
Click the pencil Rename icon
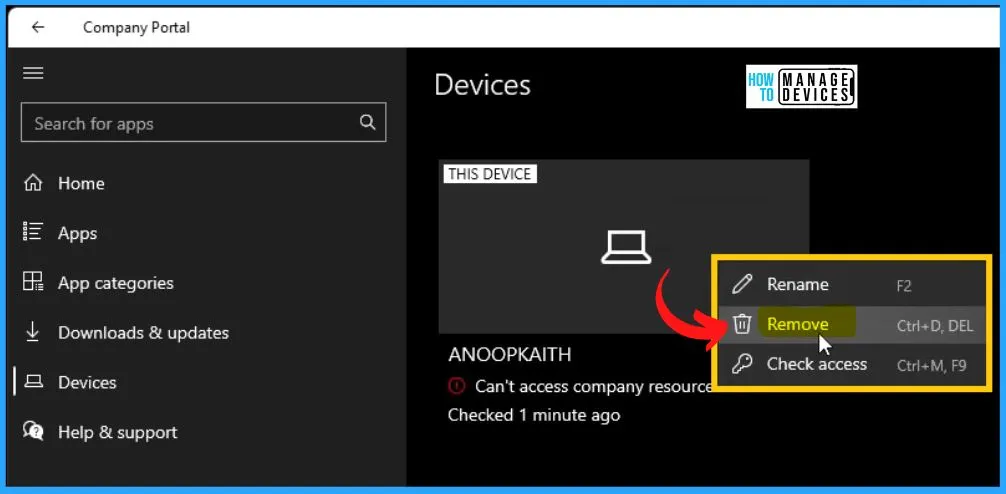(x=742, y=284)
